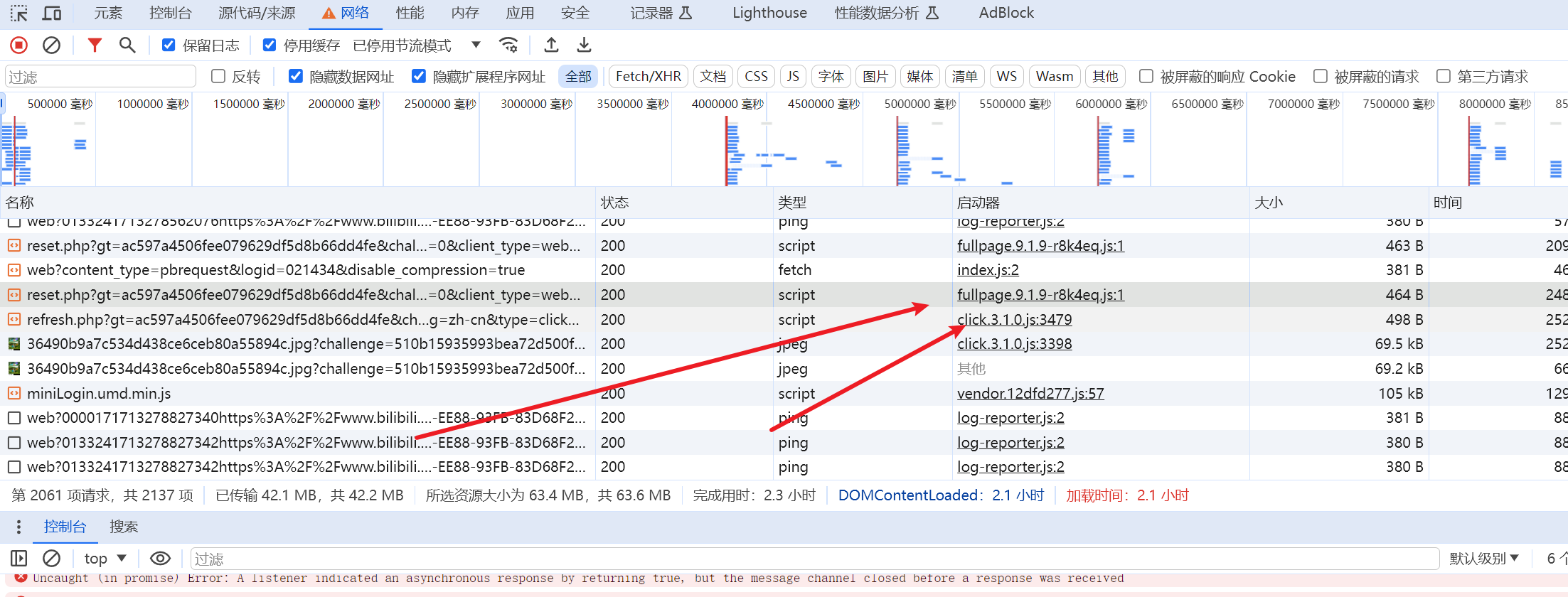Filter requests by Fetch/XHR type
The width and height of the screenshot is (1568, 597).
click(648, 76)
